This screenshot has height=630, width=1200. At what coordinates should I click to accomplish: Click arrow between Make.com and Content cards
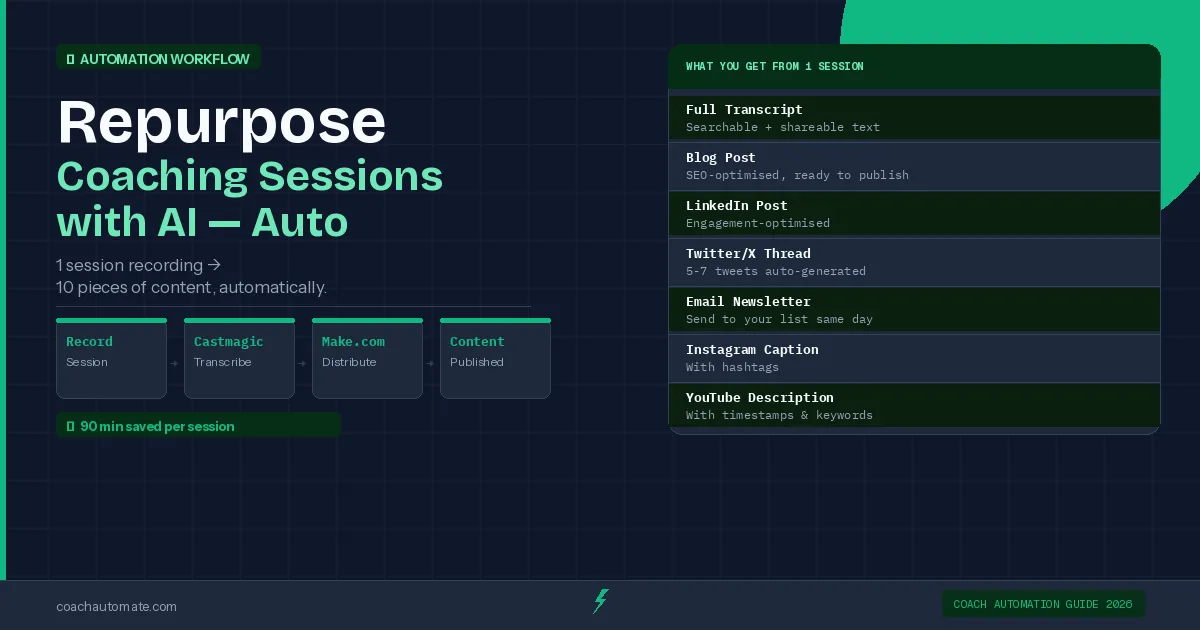(x=431, y=364)
